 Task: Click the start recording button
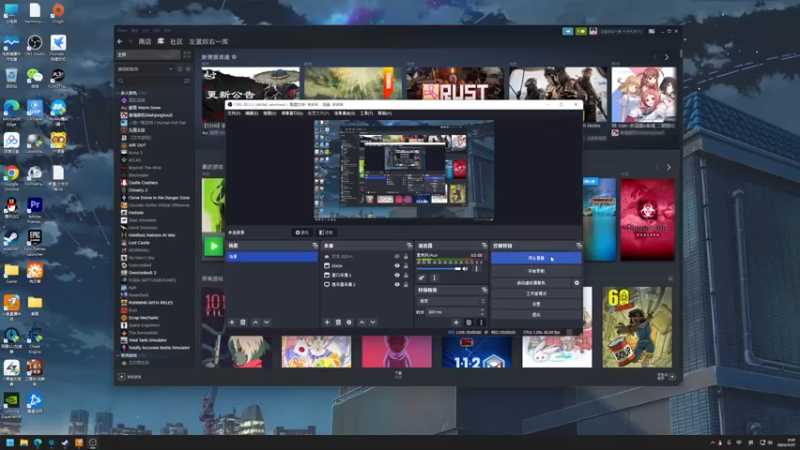[536, 271]
